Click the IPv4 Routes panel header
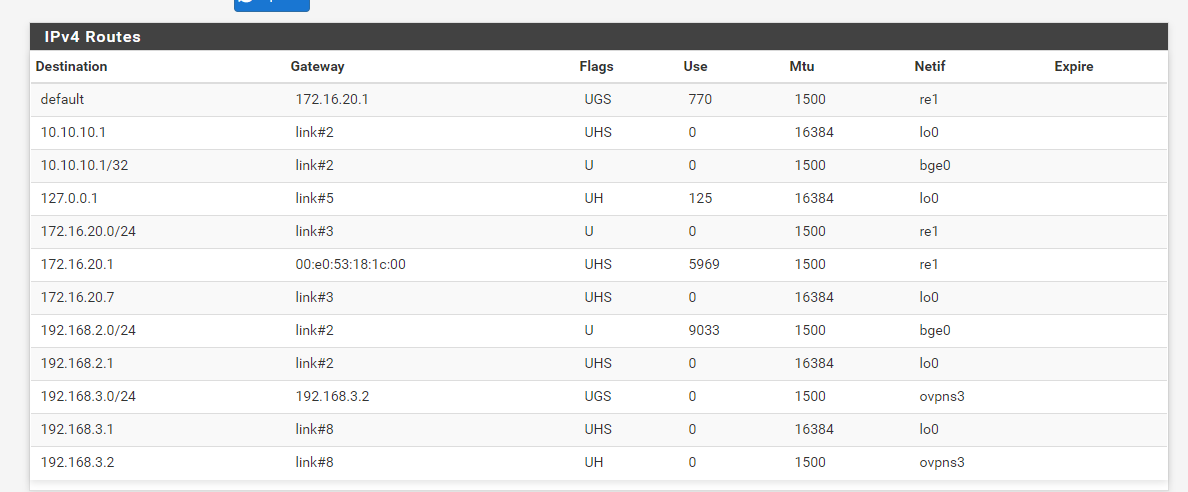The image size is (1188, 492). (599, 36)
